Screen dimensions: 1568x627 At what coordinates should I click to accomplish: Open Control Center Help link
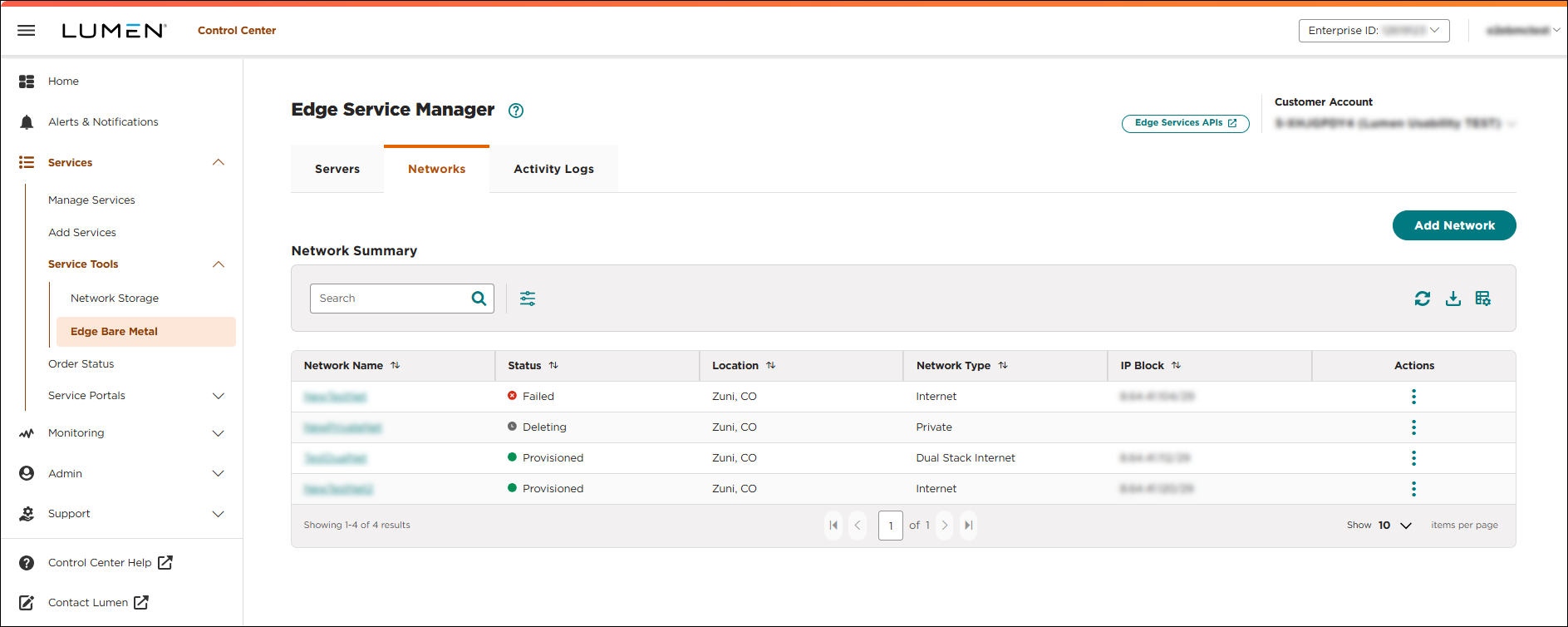click(x=111, y=563)
